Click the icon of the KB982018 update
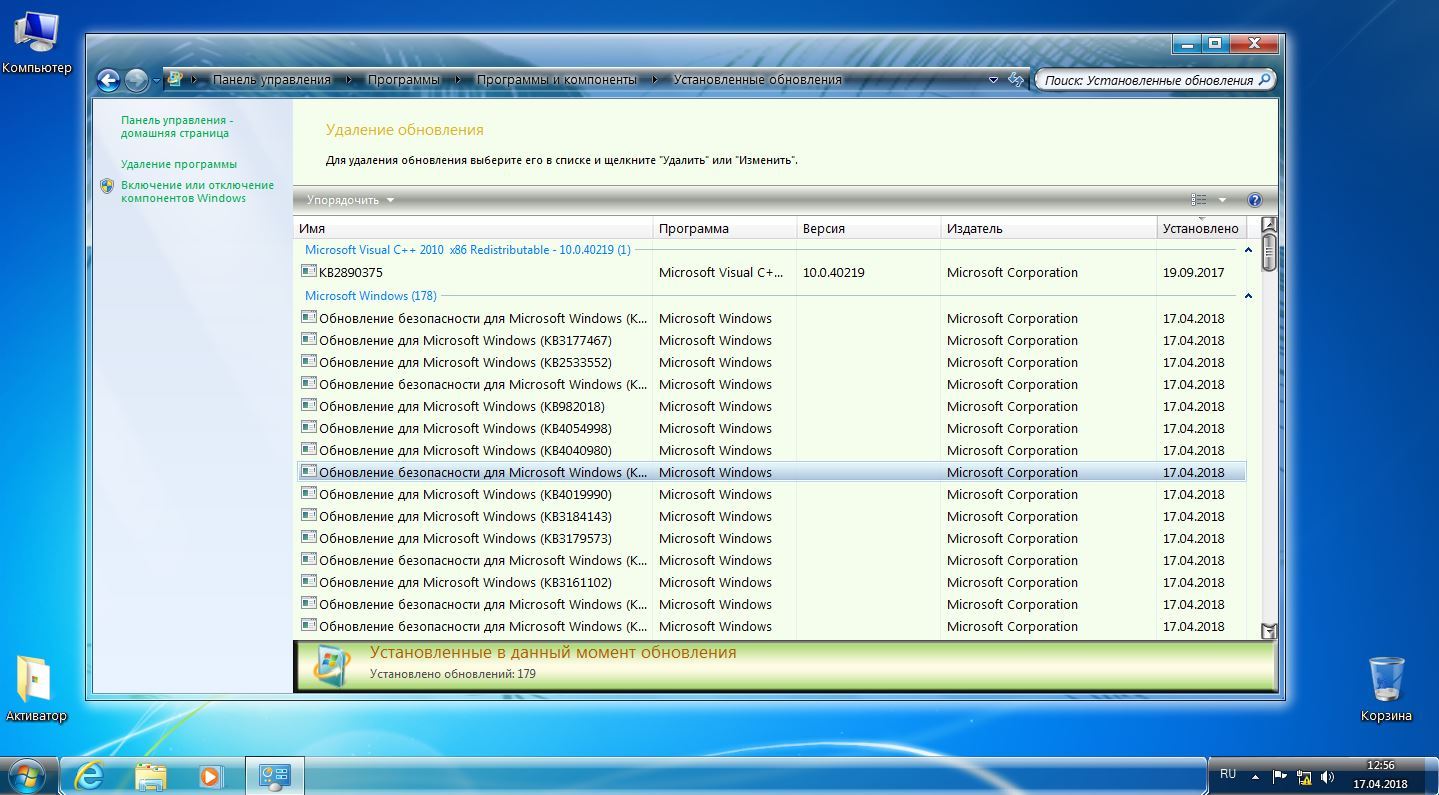Viewport: 1439px width, 795px height. (x=309, y=406)
